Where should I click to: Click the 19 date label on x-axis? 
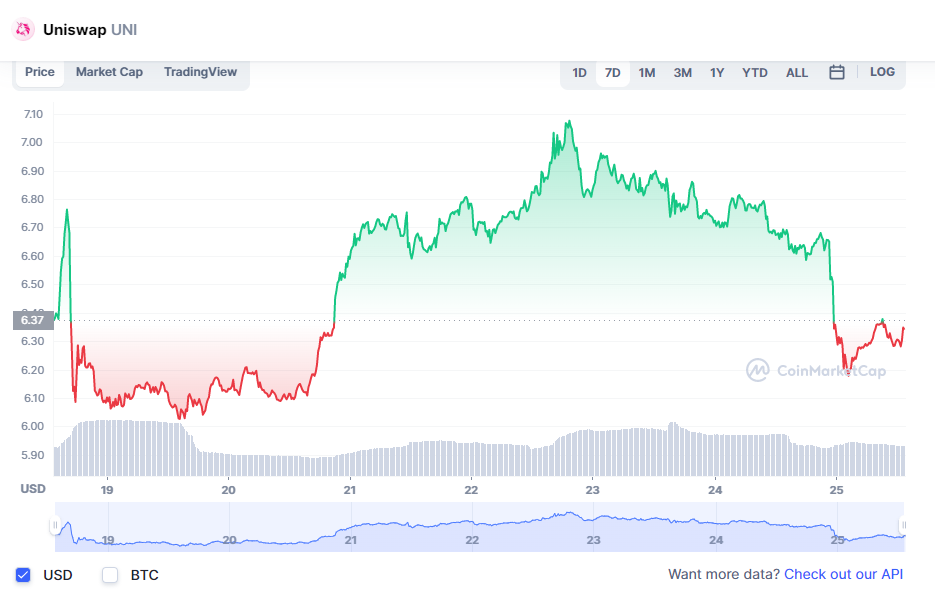click(x=107, y=490)
